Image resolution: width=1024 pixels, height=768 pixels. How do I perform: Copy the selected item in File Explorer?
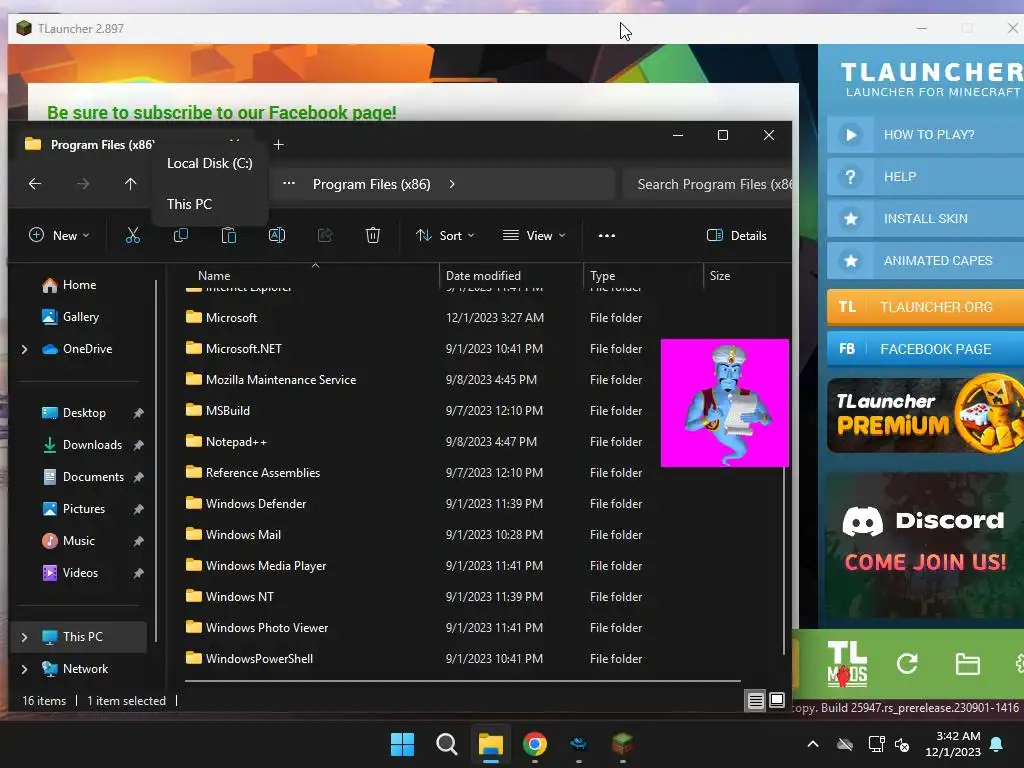[x=181, y=235]
